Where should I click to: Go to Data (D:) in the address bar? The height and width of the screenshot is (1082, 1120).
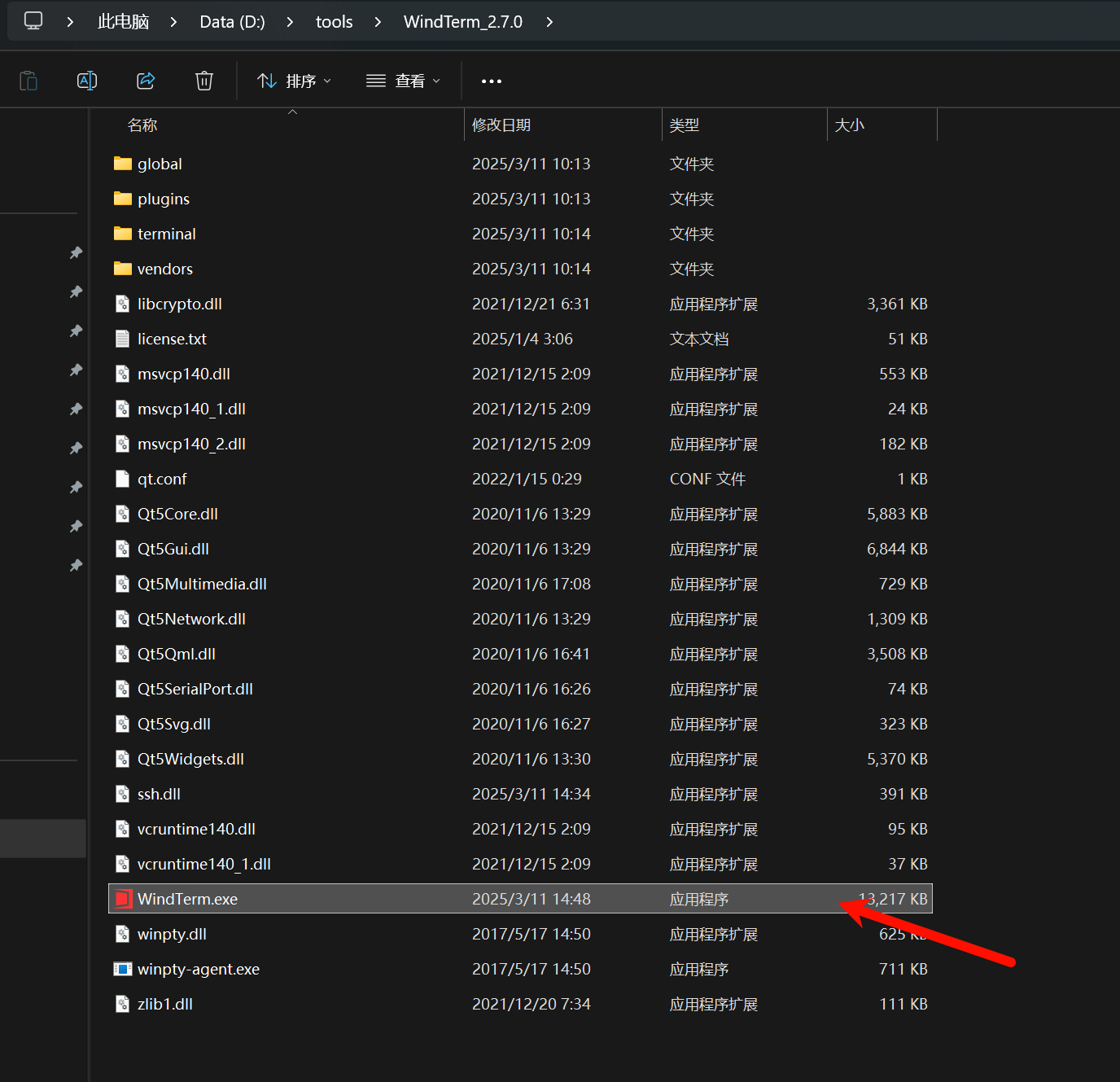[x=232, y=22]
